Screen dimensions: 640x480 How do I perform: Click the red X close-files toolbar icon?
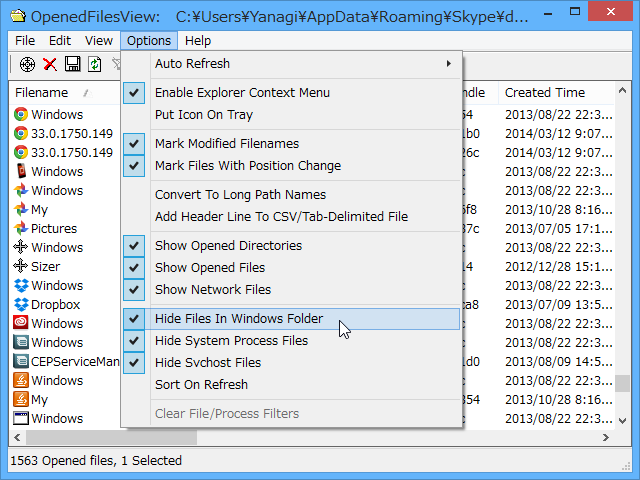tap(50, 64)
